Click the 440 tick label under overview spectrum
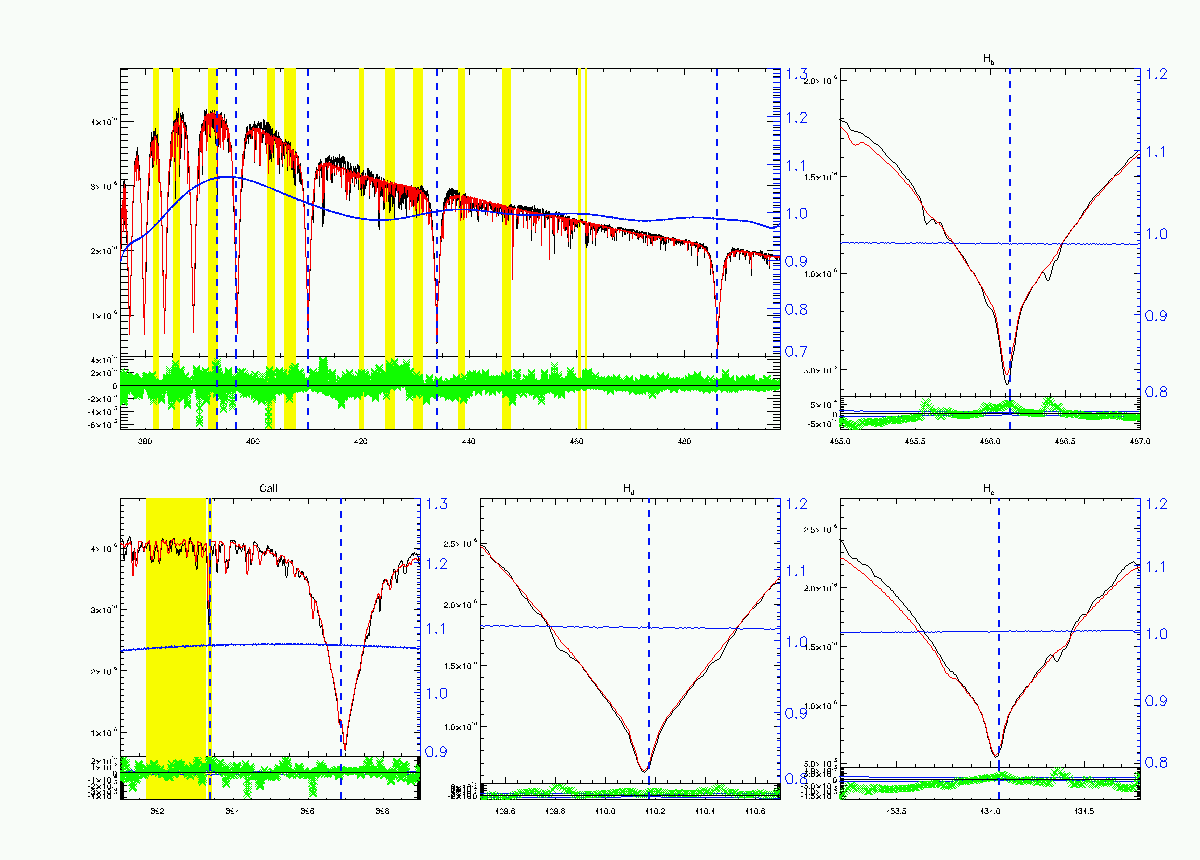Screen dimensions: 1200x860 pos(468,441)
